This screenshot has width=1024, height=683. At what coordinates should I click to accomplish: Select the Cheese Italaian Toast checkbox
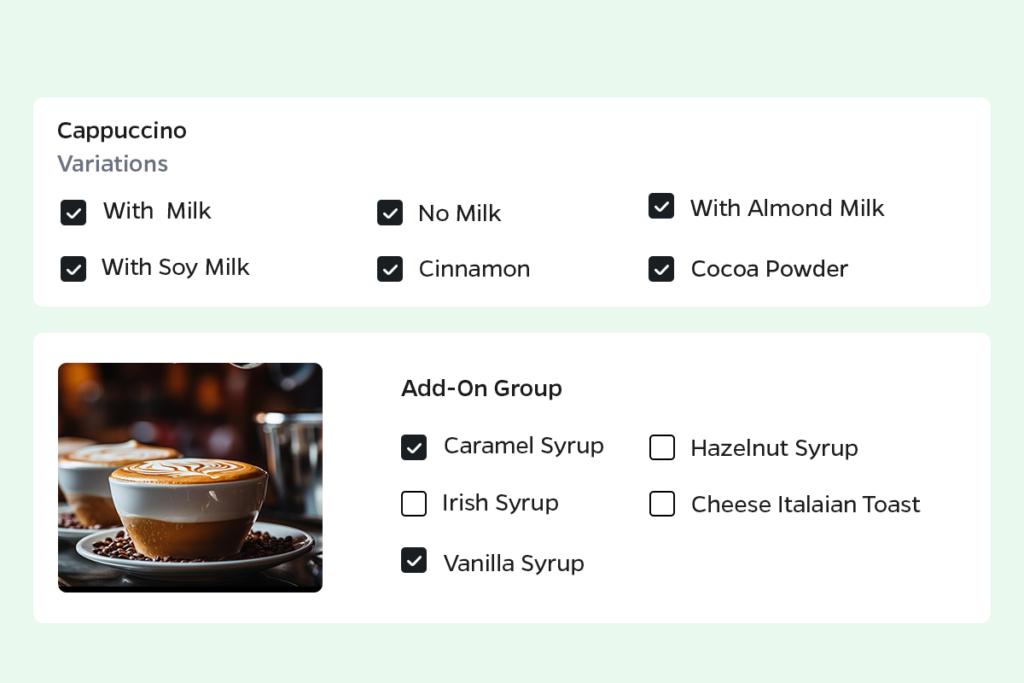[x=662, y=503]
